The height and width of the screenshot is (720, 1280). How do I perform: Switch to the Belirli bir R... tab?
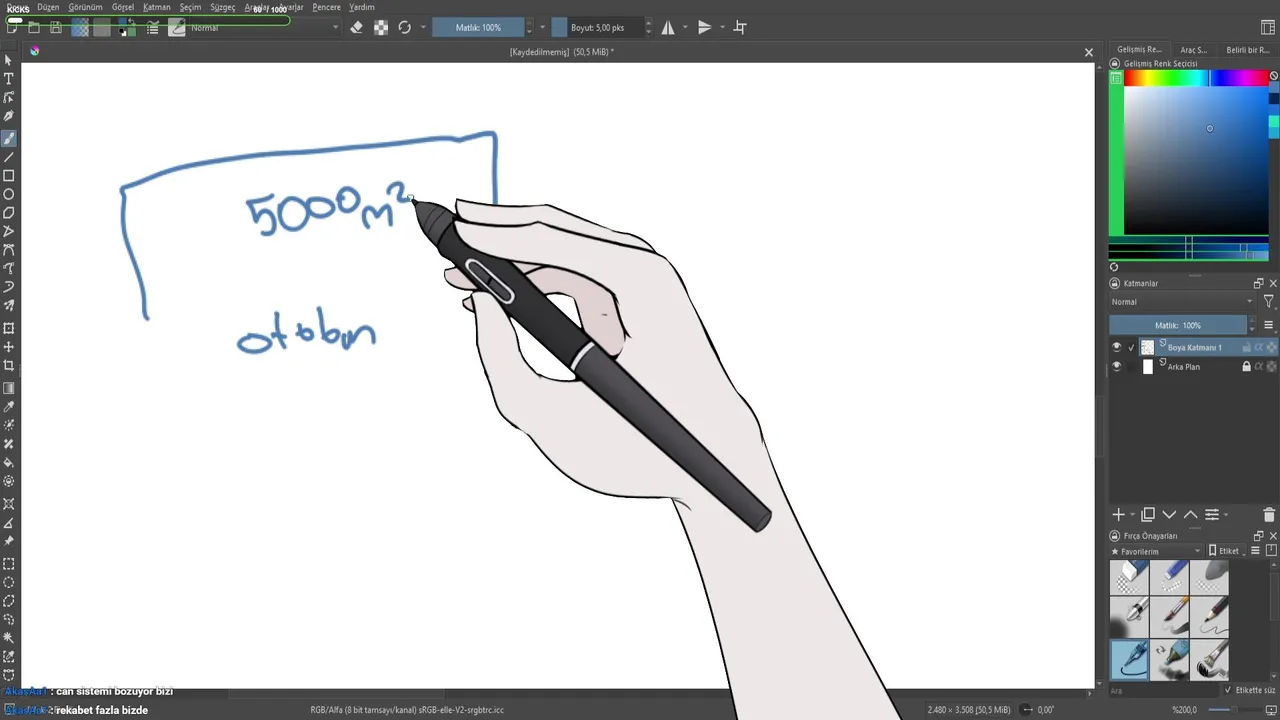click(x=1248, y=49)
